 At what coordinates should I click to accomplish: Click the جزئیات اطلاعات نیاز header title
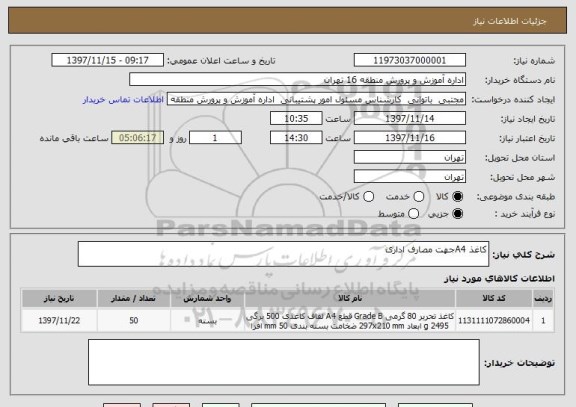(510, 21)
